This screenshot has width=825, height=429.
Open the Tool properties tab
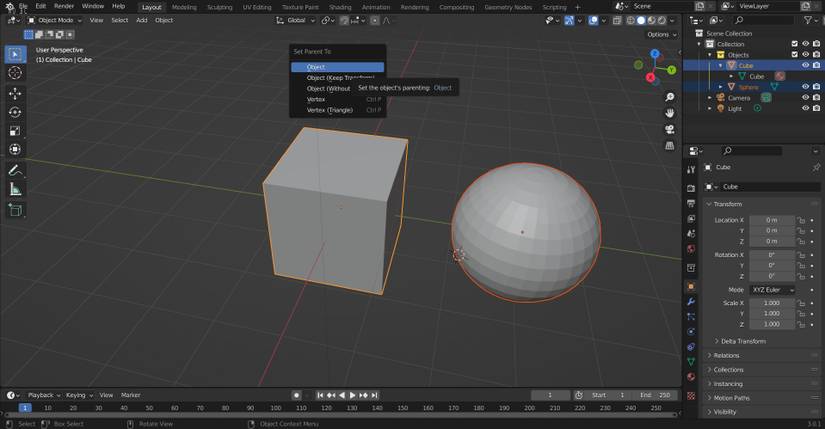click(x=691, y=169)
